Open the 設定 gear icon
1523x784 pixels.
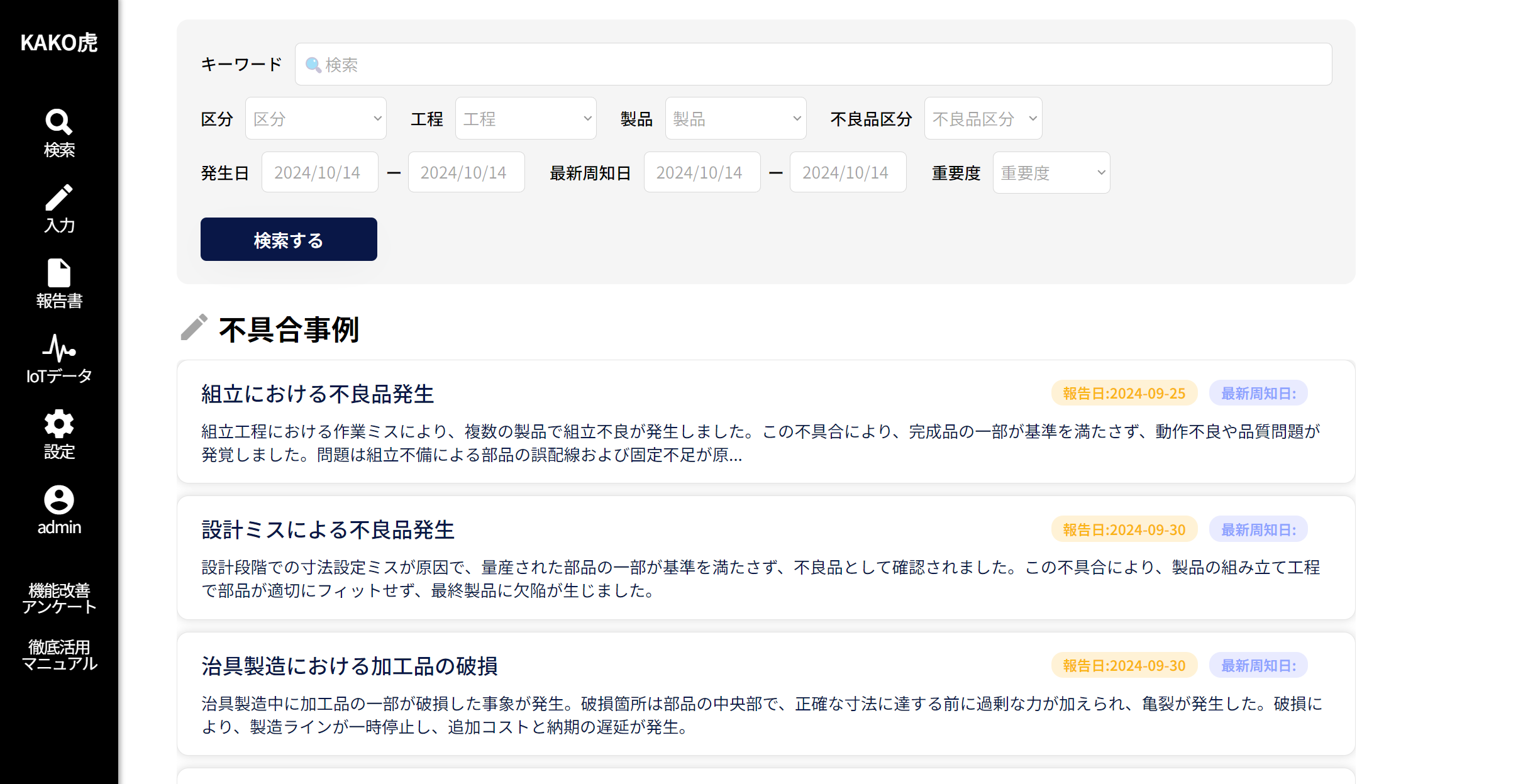tap(58, 424)
